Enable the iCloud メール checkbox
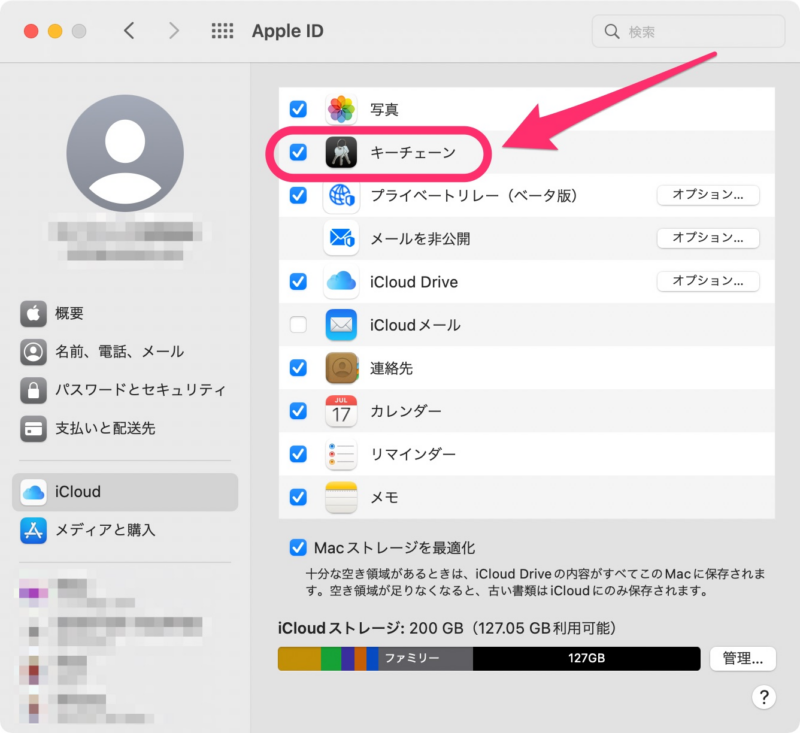The width and height of the screenshot is (800, 733). click(x=298, y=324)
